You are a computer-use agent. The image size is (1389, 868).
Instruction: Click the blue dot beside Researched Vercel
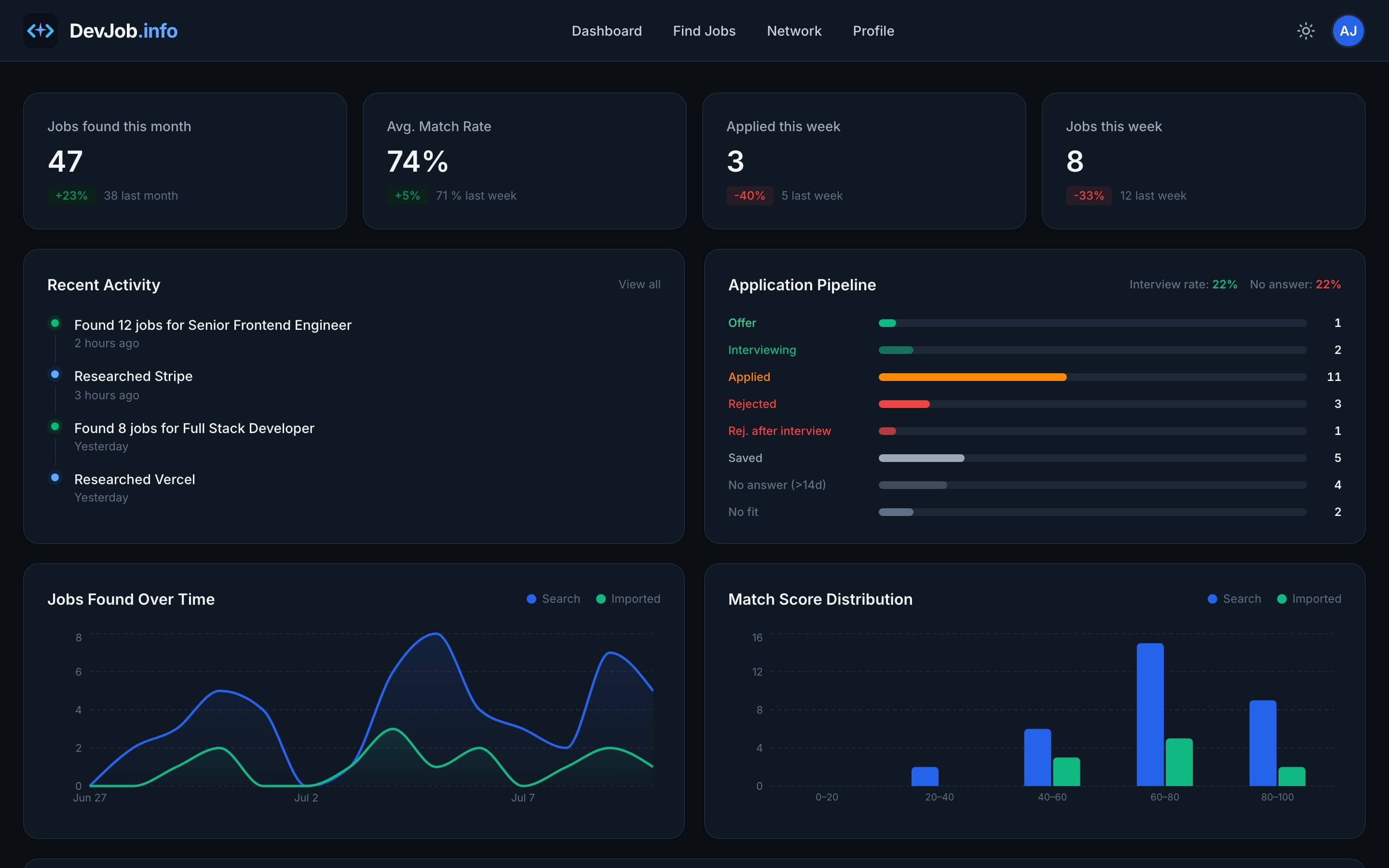55,477
